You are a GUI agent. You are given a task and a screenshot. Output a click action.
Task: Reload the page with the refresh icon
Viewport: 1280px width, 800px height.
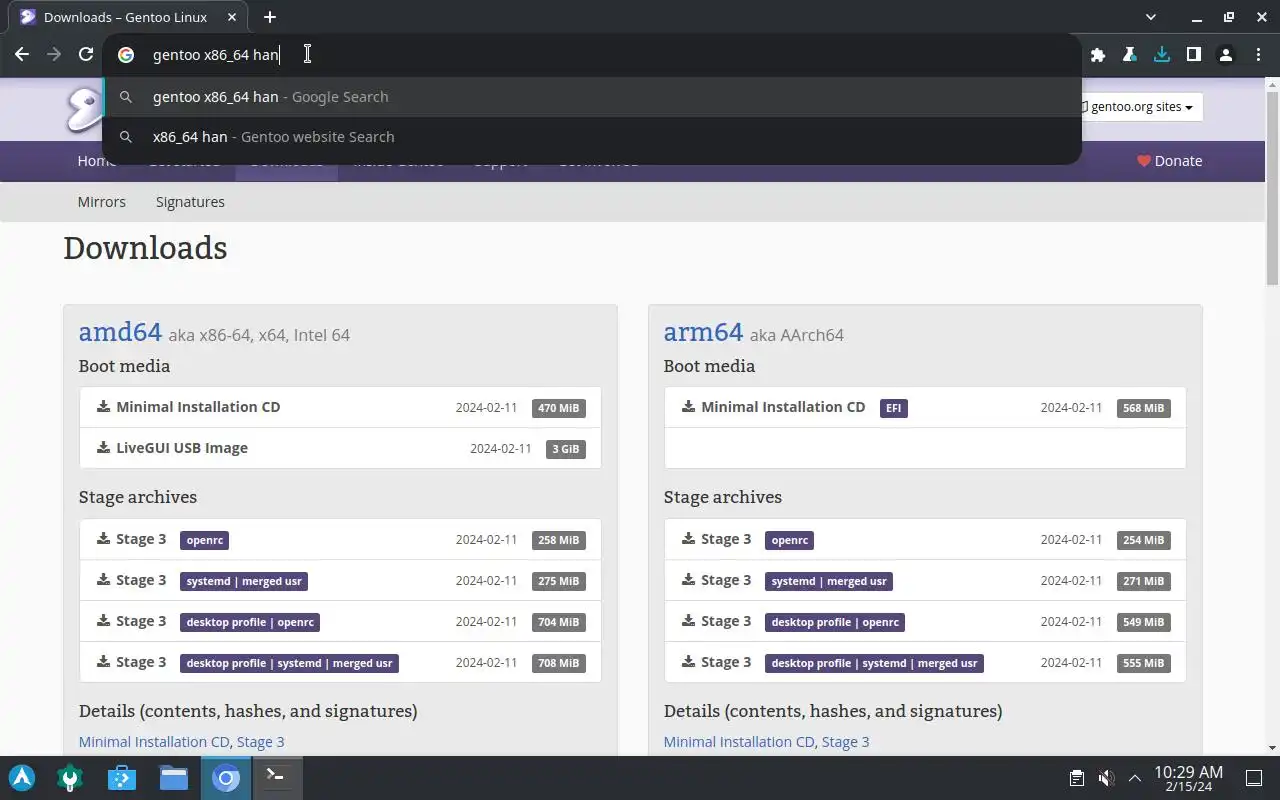pos(86,55)
